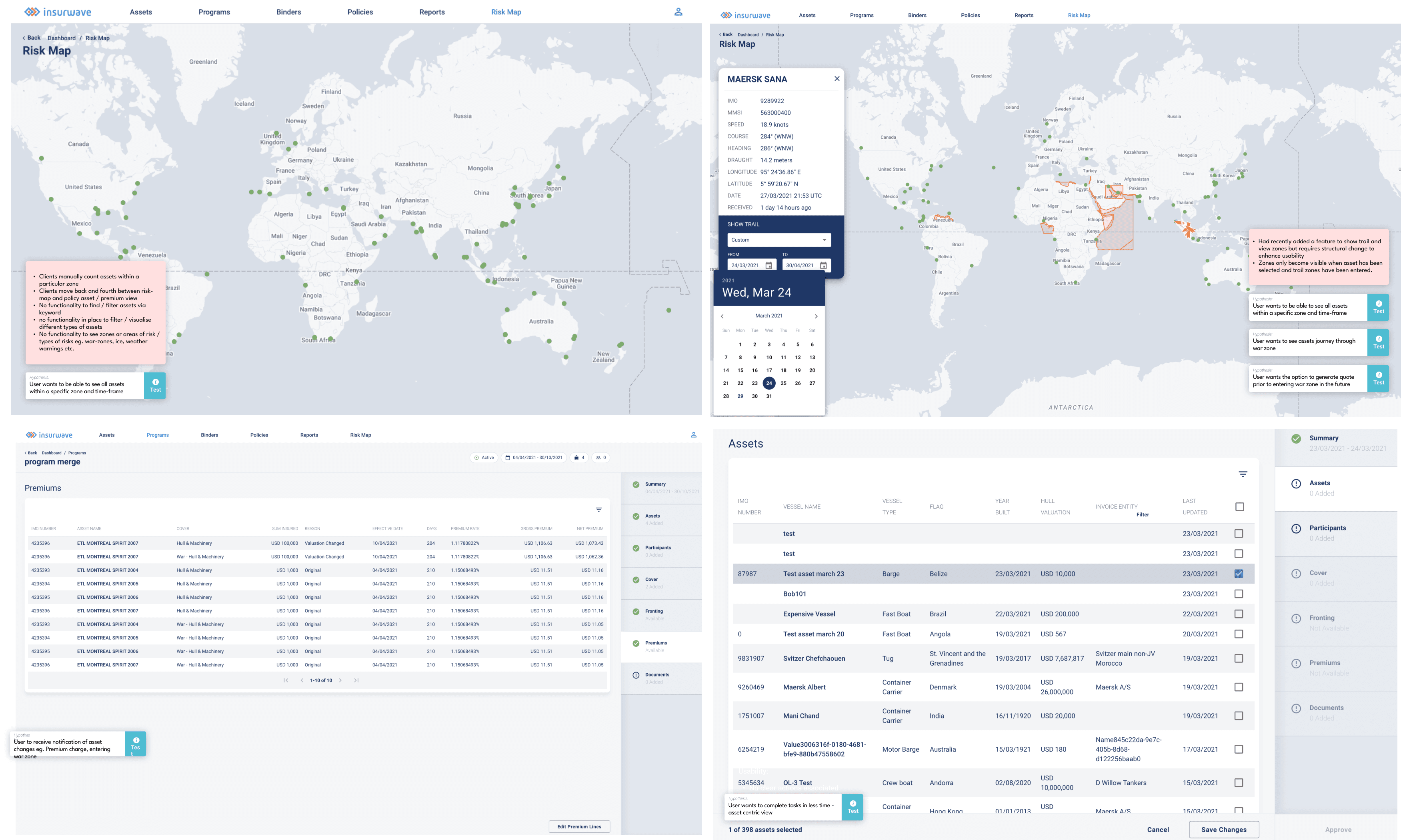Click insurwave logo on program merge screen
The image size is (1415, 840).
point(49,435)
